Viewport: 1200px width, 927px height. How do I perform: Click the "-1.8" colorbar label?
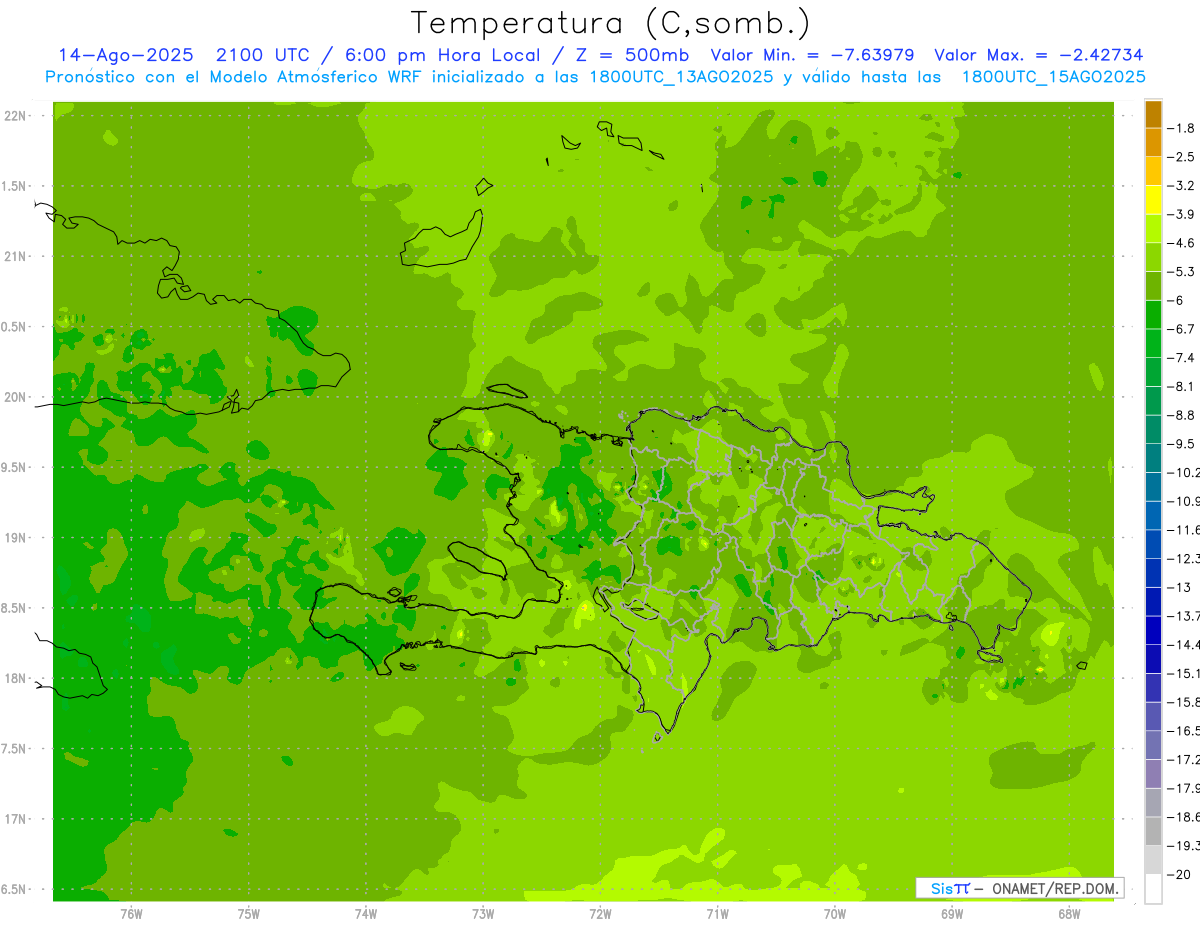(1182, 128)
